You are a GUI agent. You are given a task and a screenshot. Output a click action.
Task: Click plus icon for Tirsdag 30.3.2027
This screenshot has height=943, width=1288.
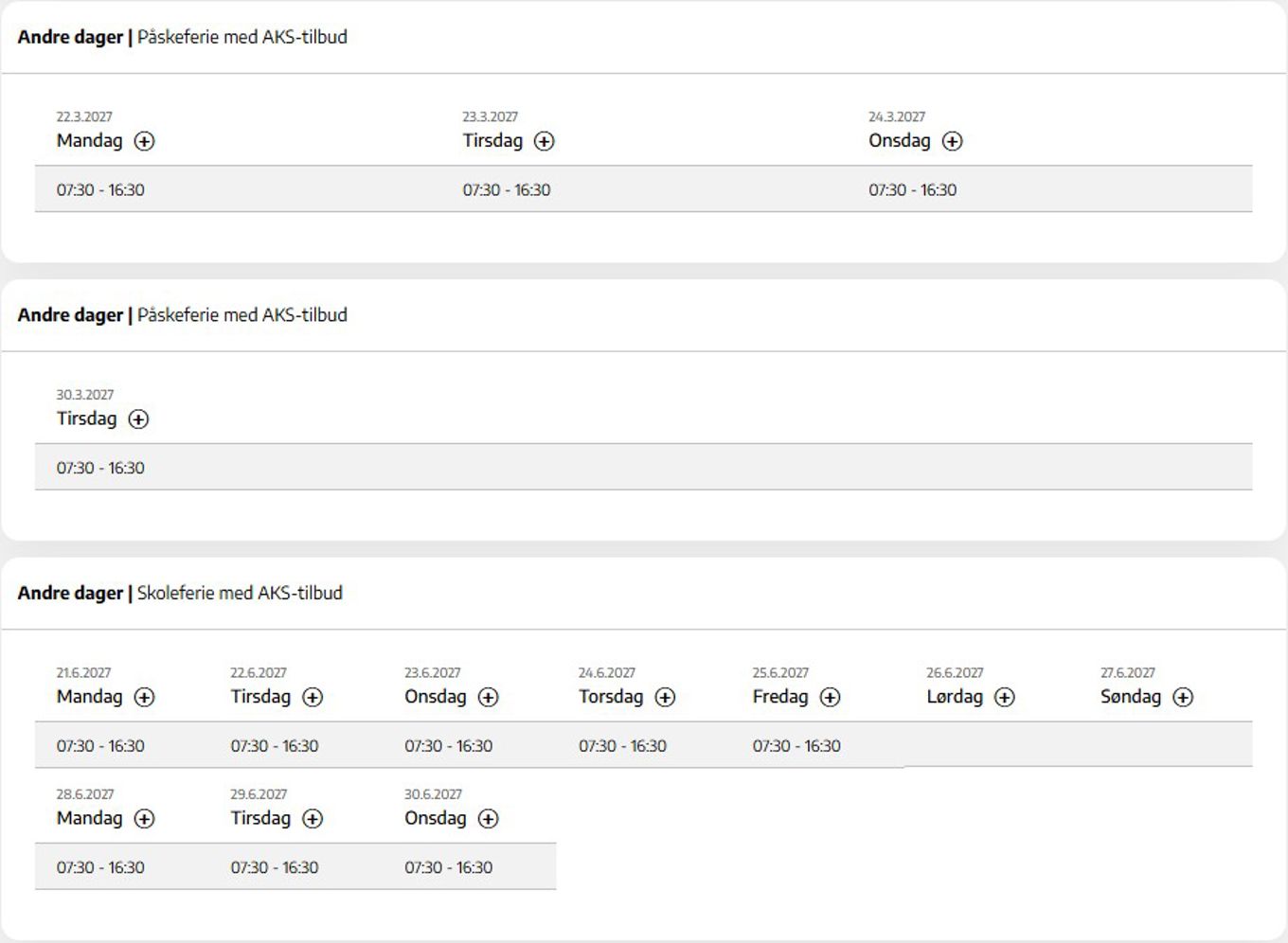pos(138,418)
